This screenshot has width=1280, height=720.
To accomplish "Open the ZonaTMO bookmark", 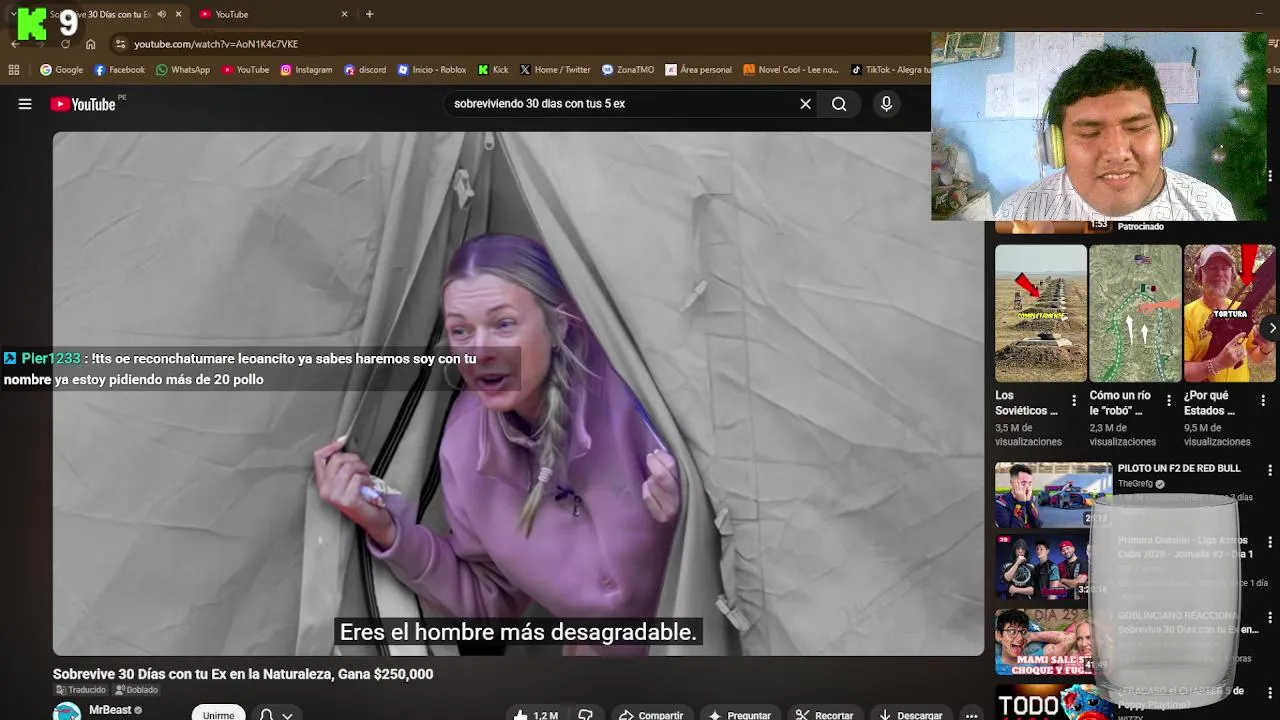I will (628, 70).
